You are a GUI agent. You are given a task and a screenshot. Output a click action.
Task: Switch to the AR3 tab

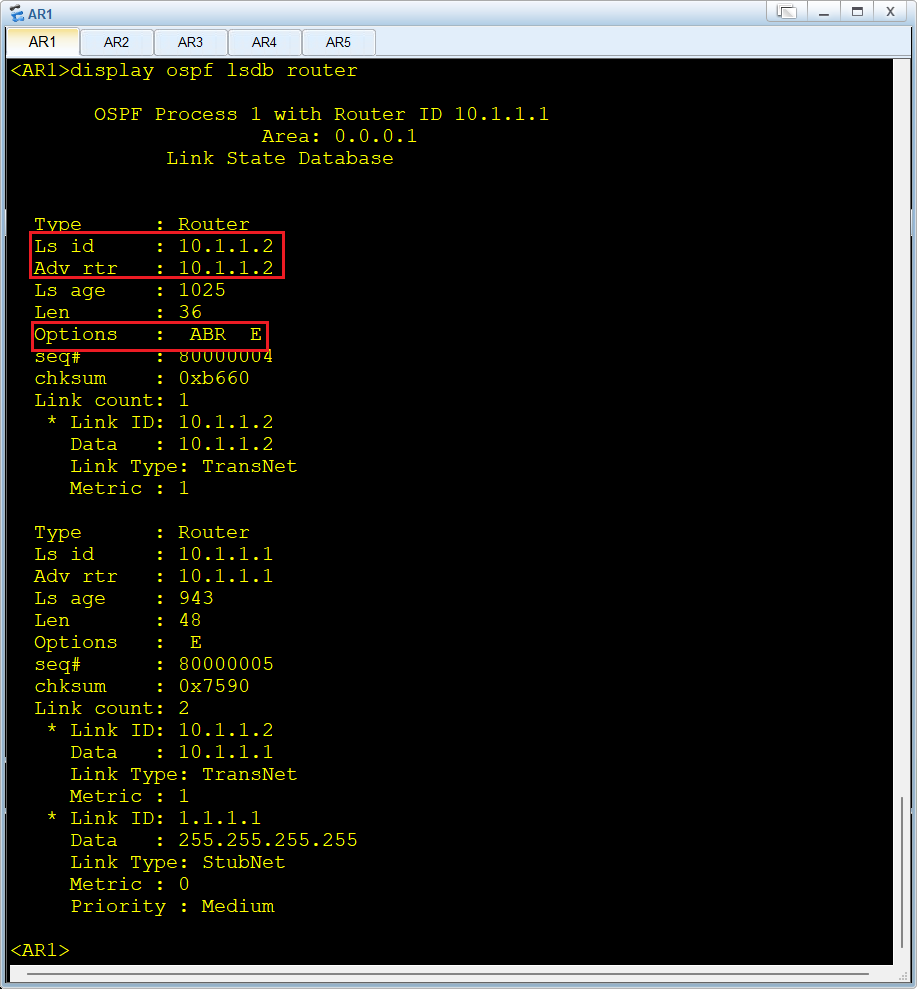click(190, 42)
